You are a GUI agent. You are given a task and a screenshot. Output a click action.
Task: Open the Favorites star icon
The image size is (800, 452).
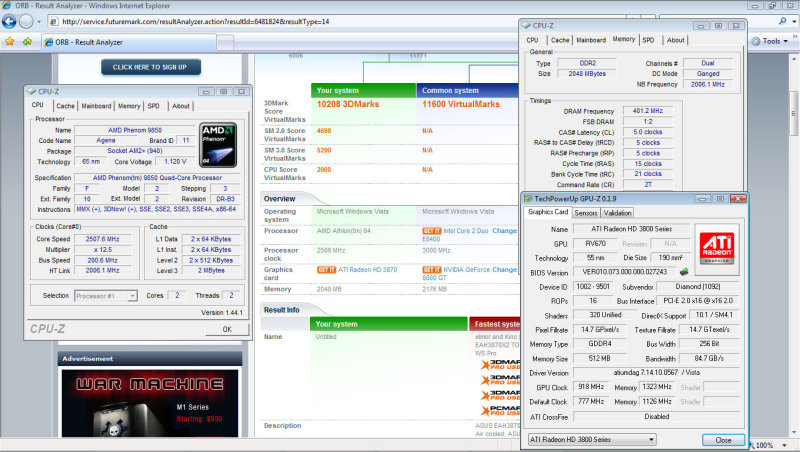pyautogui.click(x=9, y=42)
